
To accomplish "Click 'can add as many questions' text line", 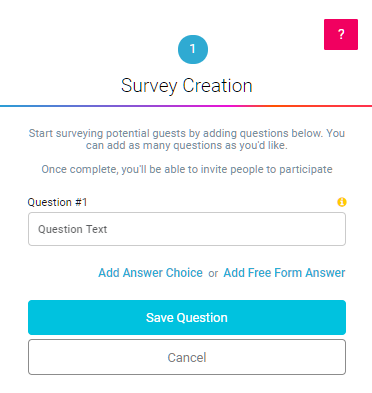I will click(x=187, y=145).
